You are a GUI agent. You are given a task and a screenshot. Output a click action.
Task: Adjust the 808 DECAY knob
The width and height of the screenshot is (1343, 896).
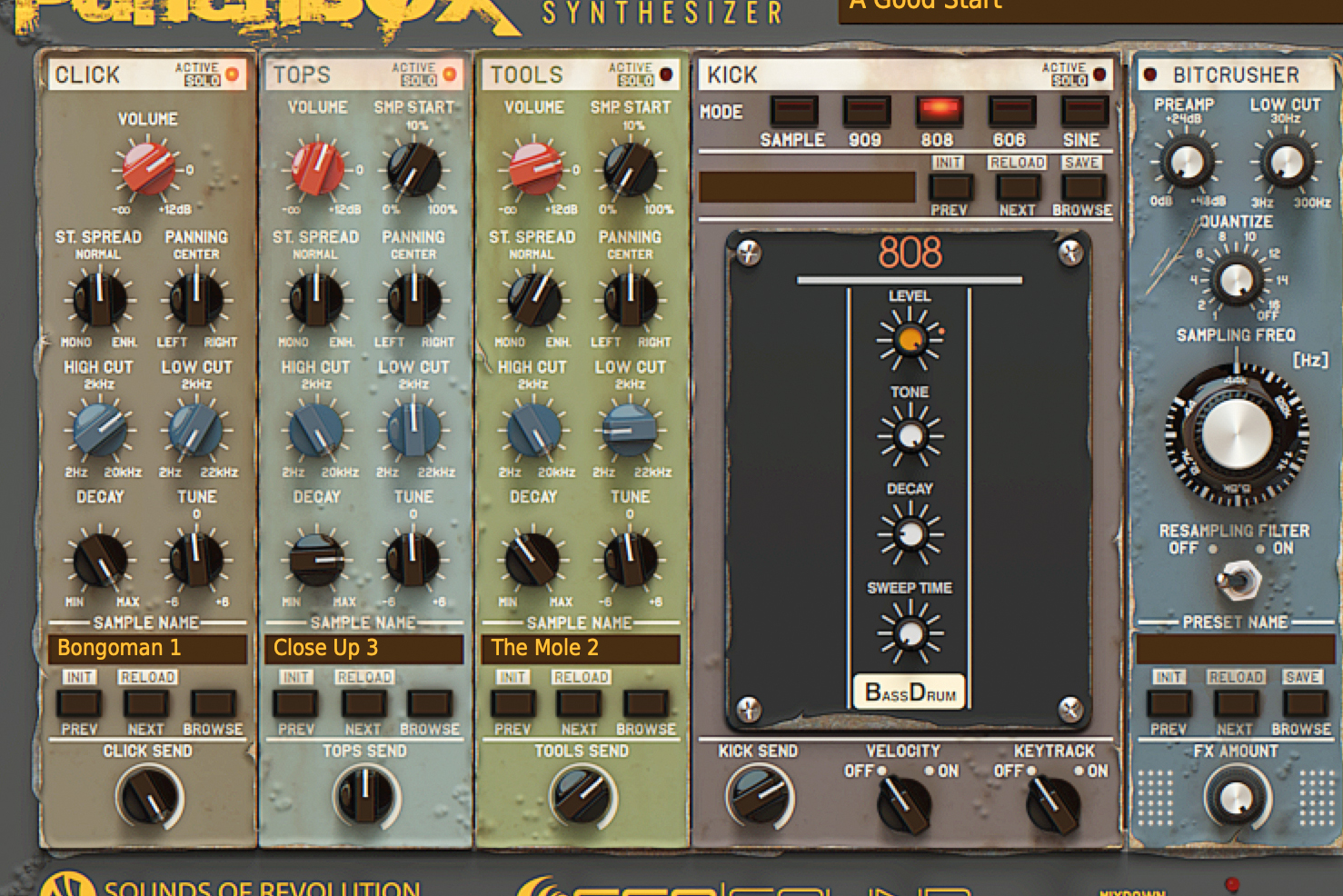point(910,533)
